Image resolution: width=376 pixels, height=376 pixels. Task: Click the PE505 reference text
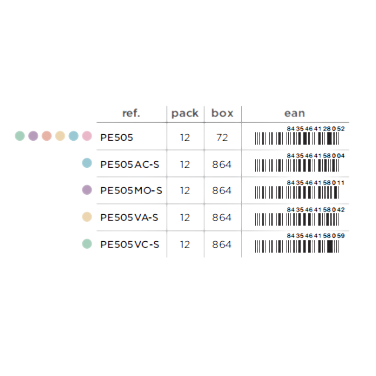point(117,138)
